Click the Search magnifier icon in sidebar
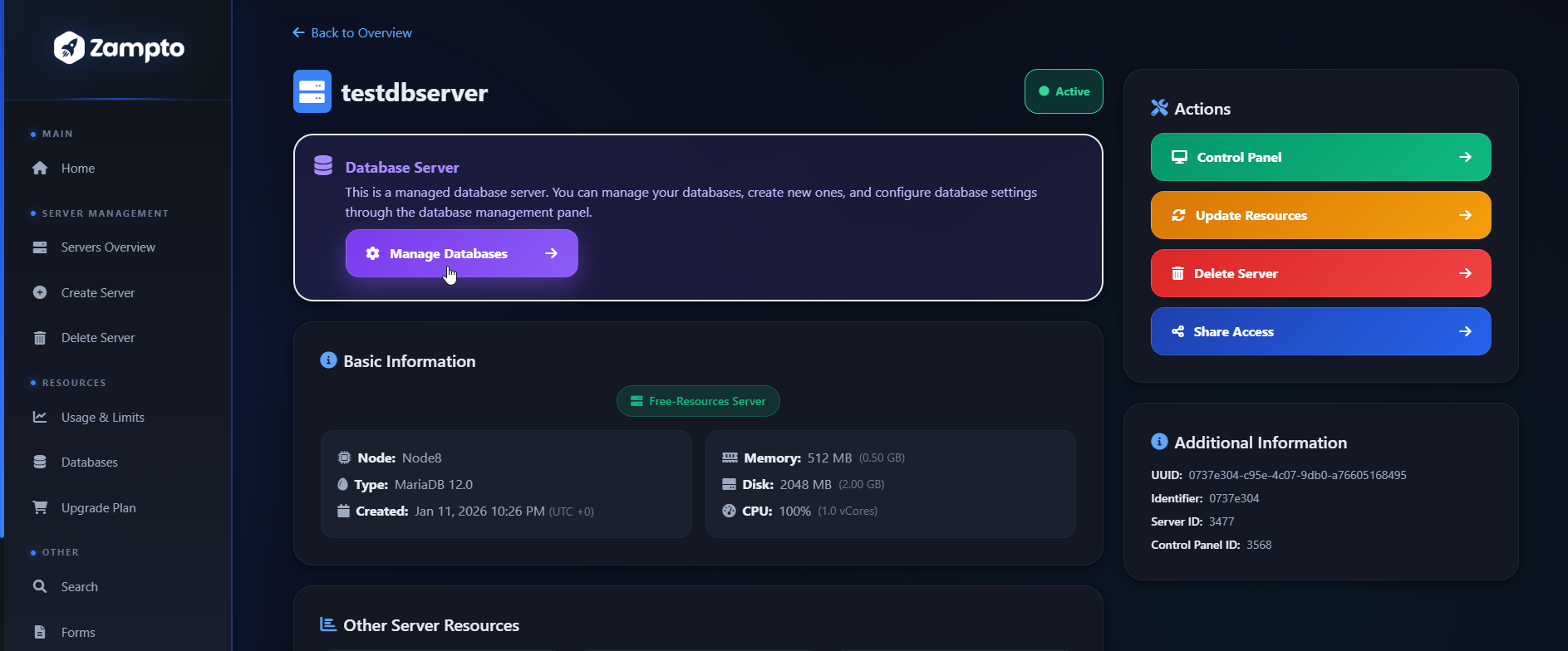1568x651 pixels. 40,586
